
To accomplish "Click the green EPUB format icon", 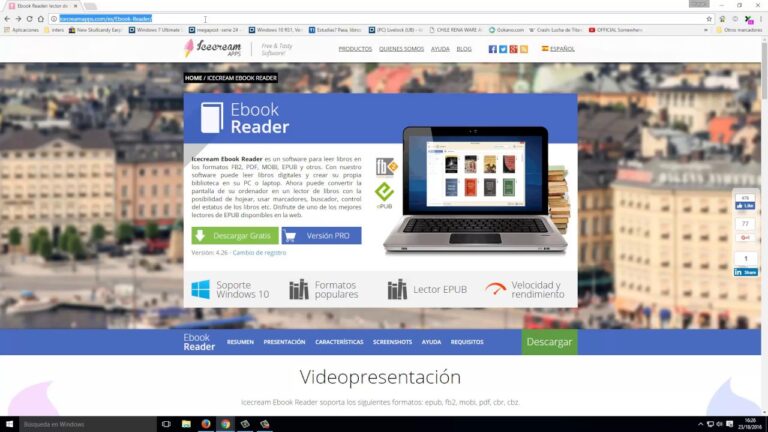I will 384,192.
